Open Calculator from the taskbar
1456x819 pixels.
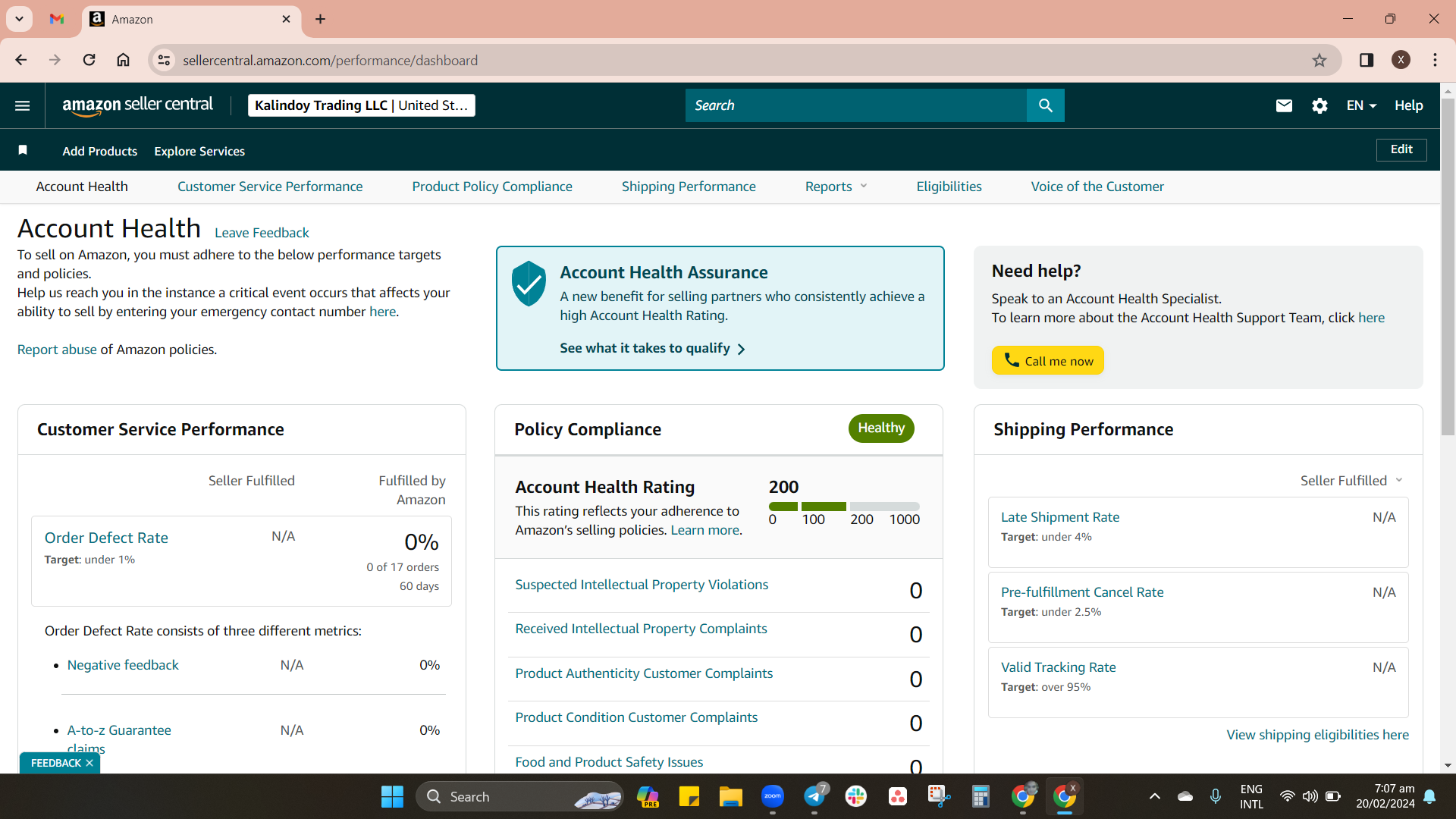(x=981, y=796)
